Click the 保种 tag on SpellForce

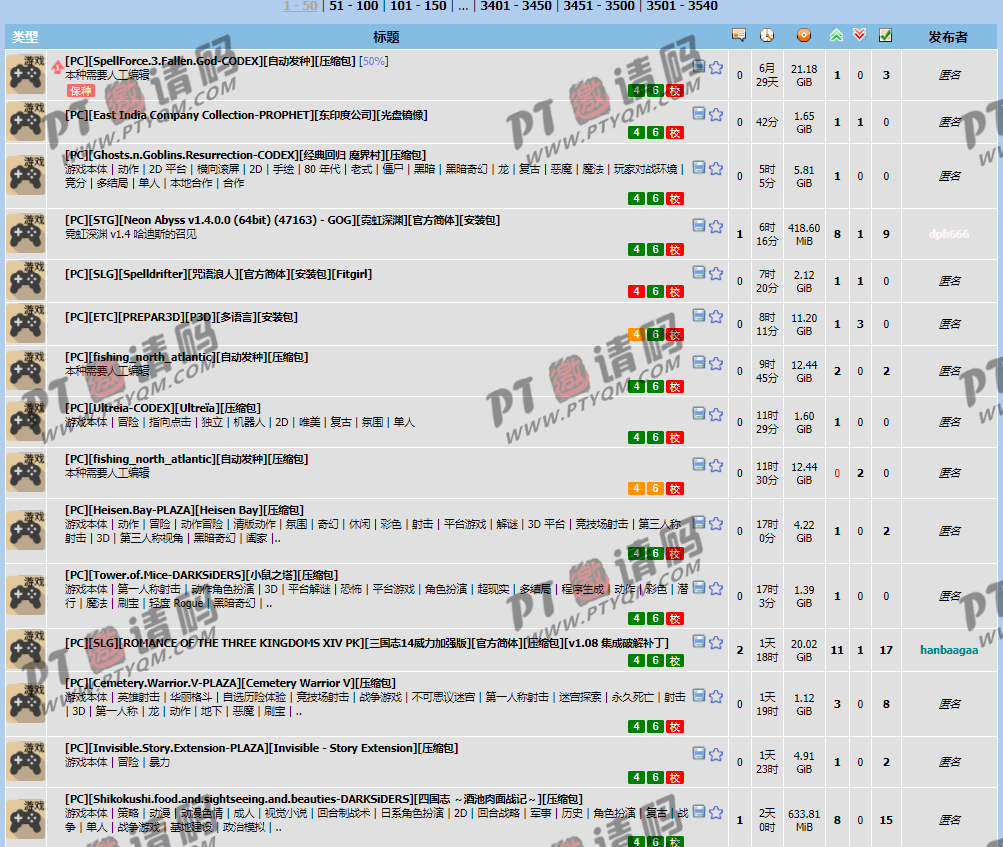(x=81, y=91)
